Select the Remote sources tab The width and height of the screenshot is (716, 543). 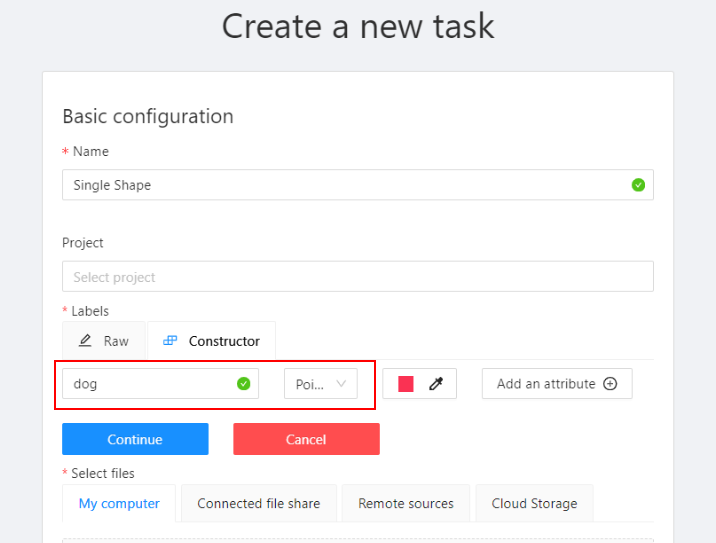tap(406, 503)
